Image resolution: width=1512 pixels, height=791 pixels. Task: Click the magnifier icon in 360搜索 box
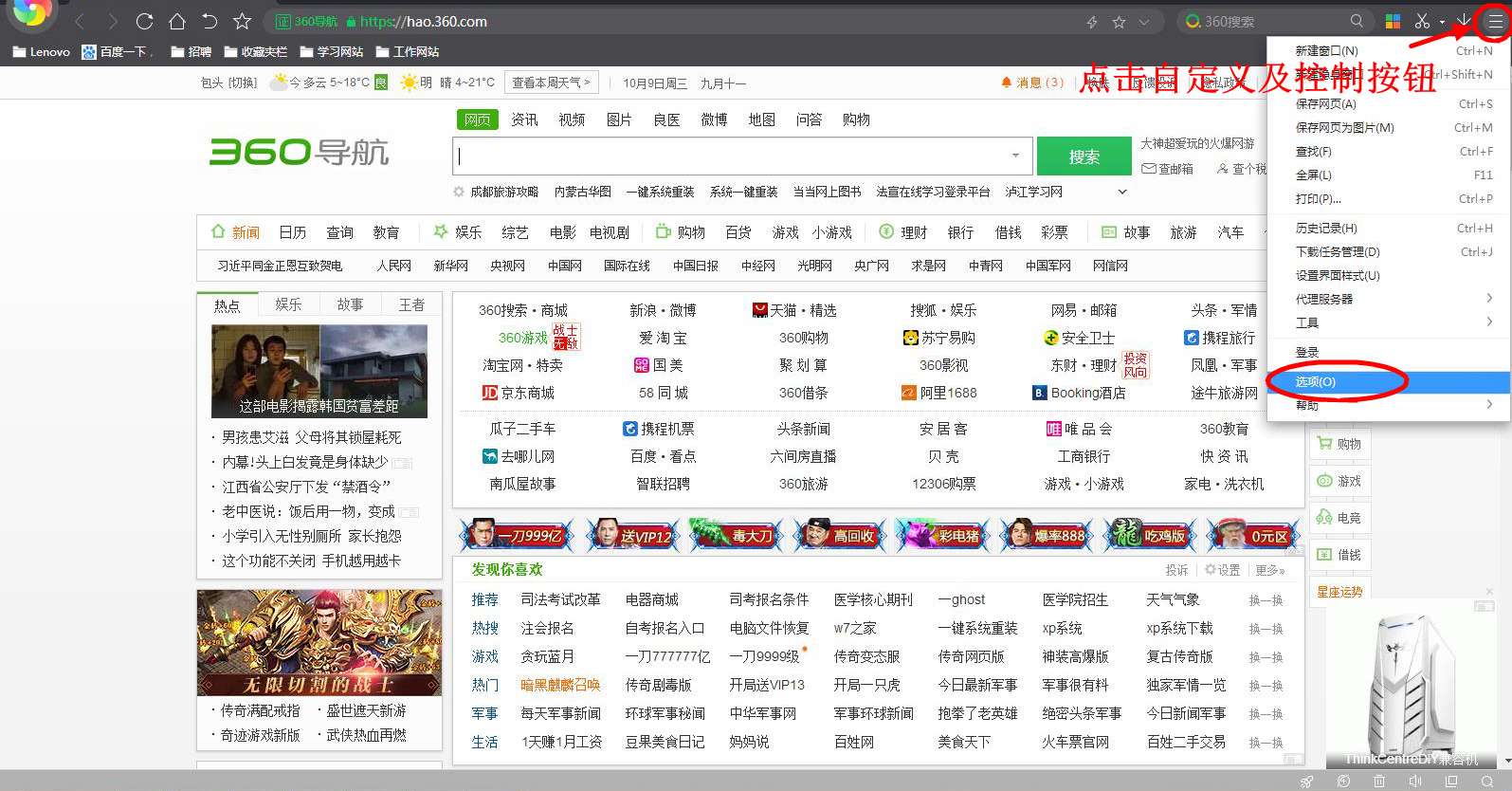(x=1357, y=21)
